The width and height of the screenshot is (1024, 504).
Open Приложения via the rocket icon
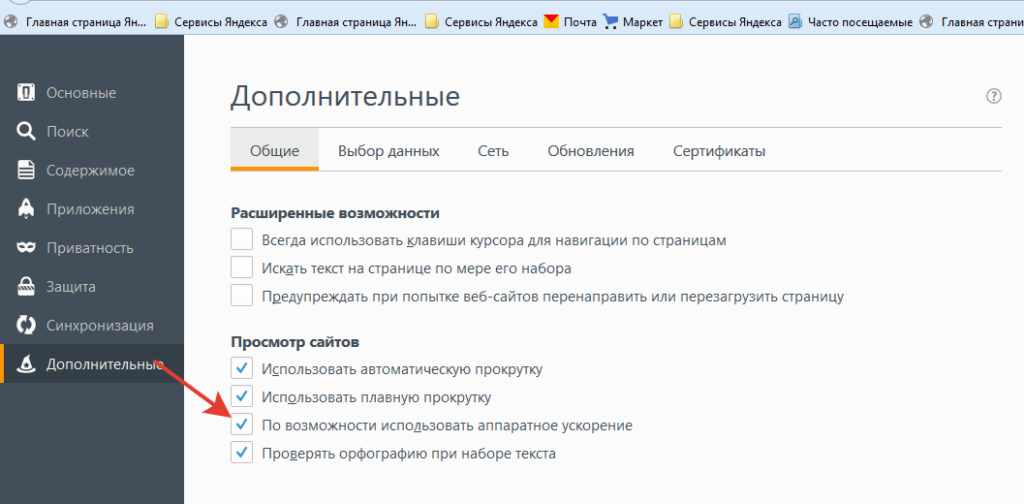click(27, 209)
